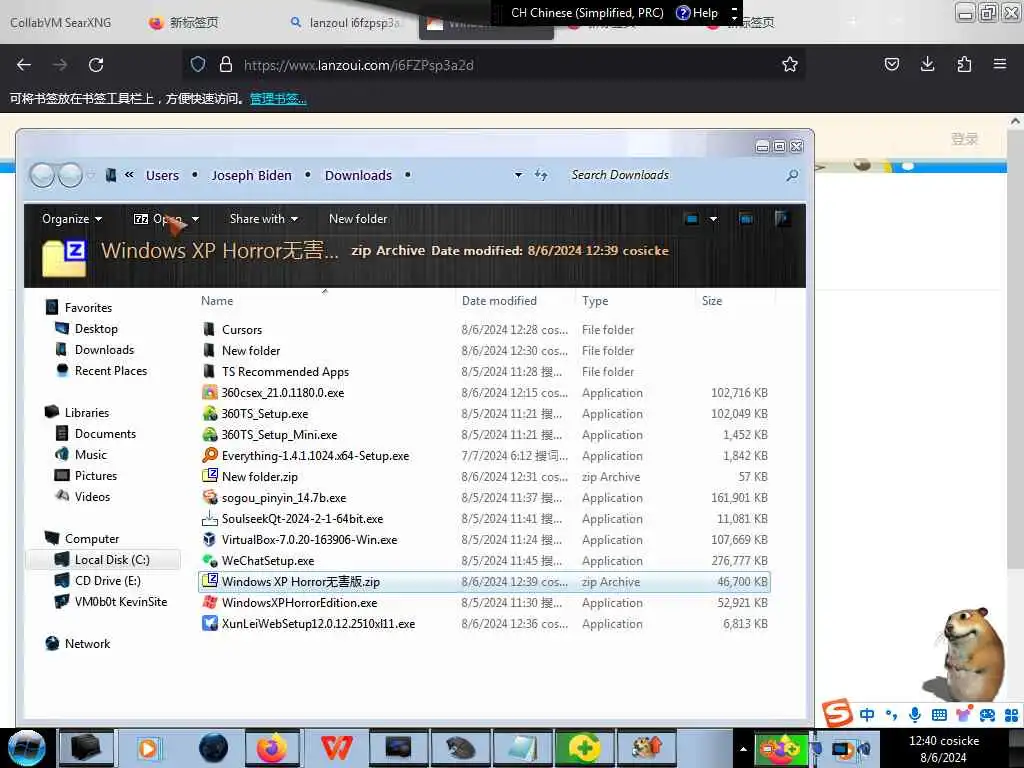This screenshot has width=1024, height=768.
Task: Select the TS Recommended Apps folder
Action: [285, 372]
